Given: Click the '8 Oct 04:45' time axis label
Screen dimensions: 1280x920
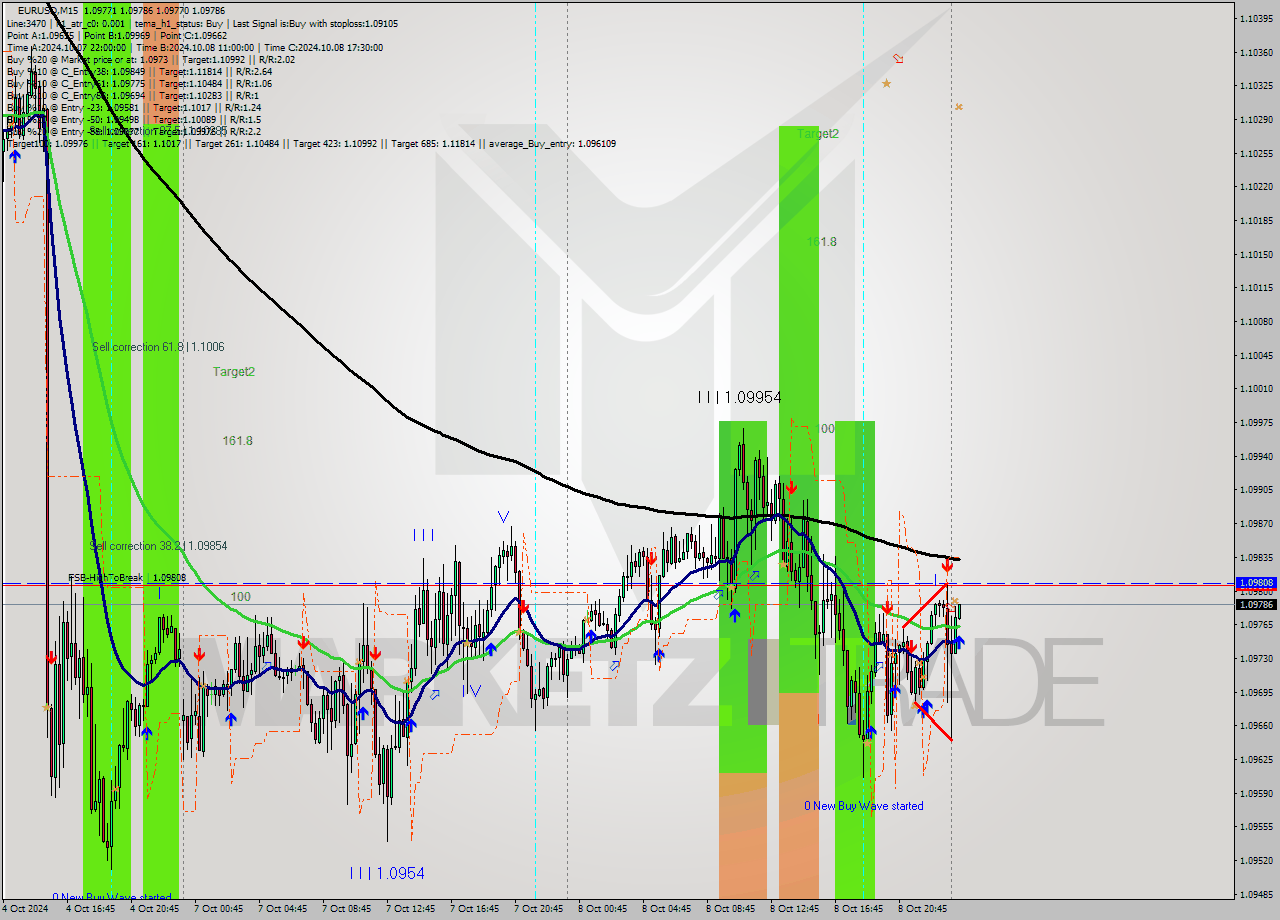Looking at the screenshot, I should 666,909.
